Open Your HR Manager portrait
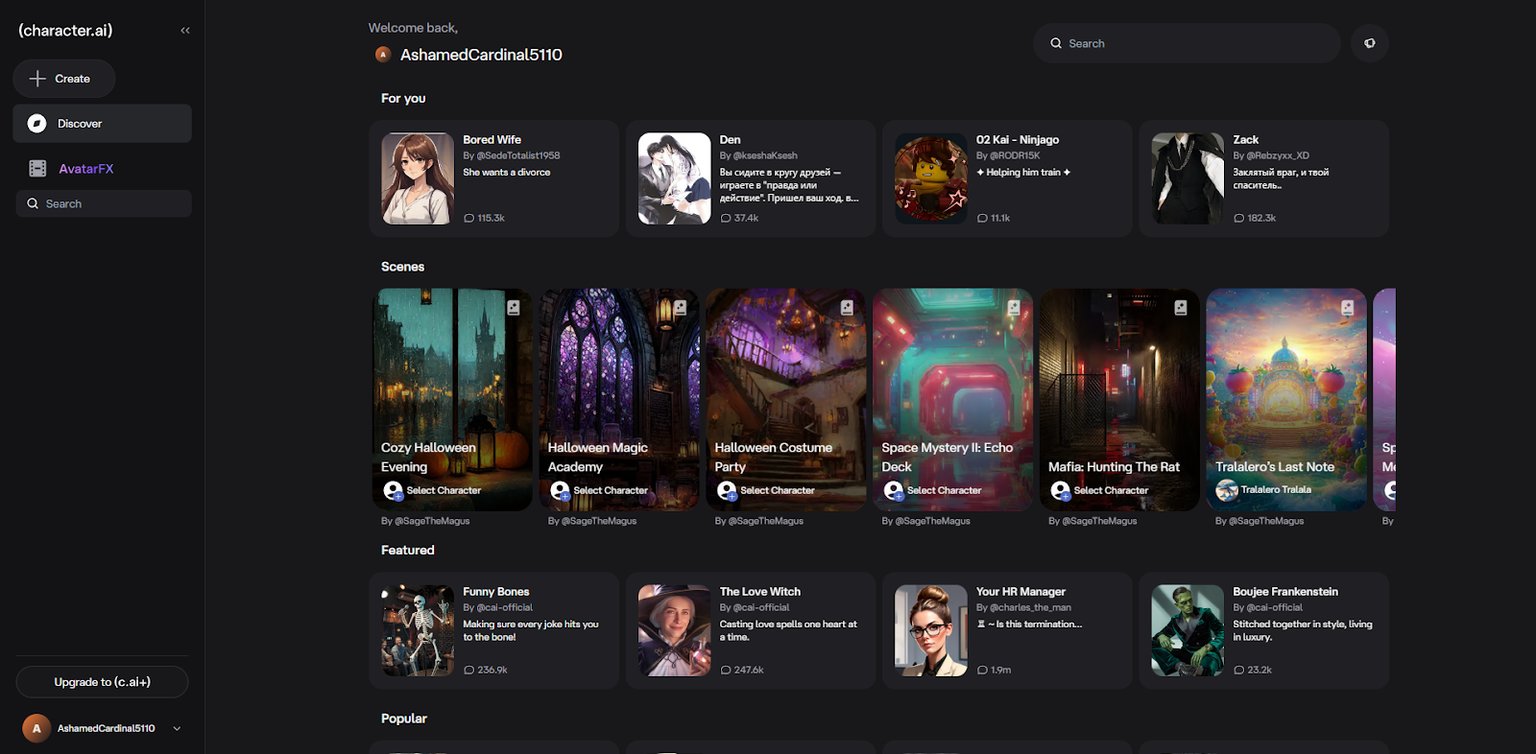The image size is (1536, 754). (931, 631)
